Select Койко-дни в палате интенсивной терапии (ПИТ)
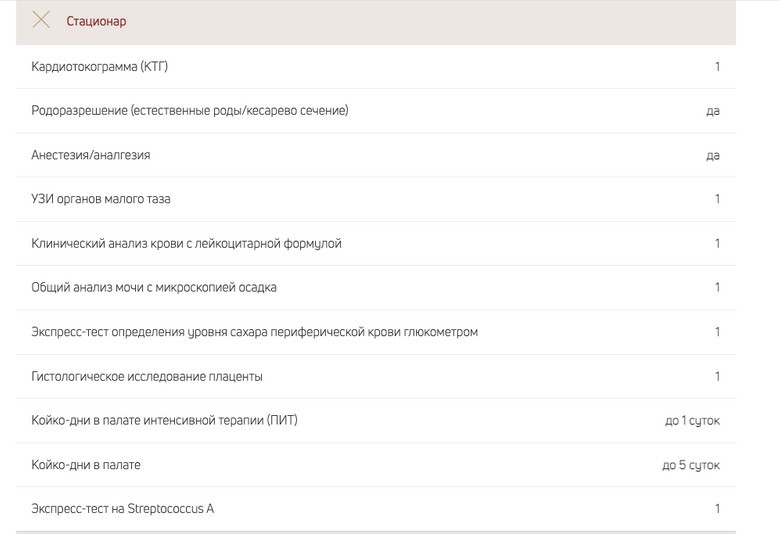The height and width of the screenshot is (534, 780). pyautogui.click(x=165, y=420)
